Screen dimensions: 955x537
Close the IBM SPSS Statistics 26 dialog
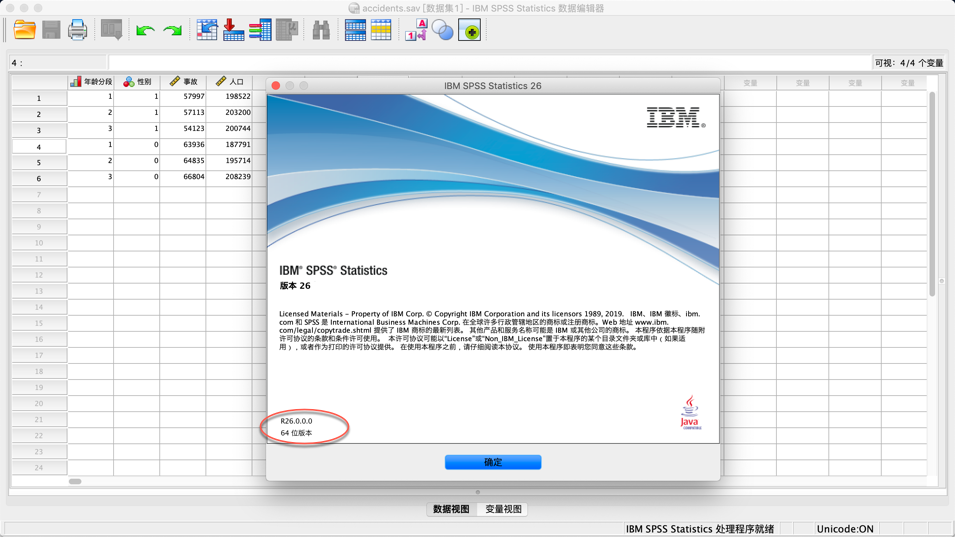tap(276, 86)
